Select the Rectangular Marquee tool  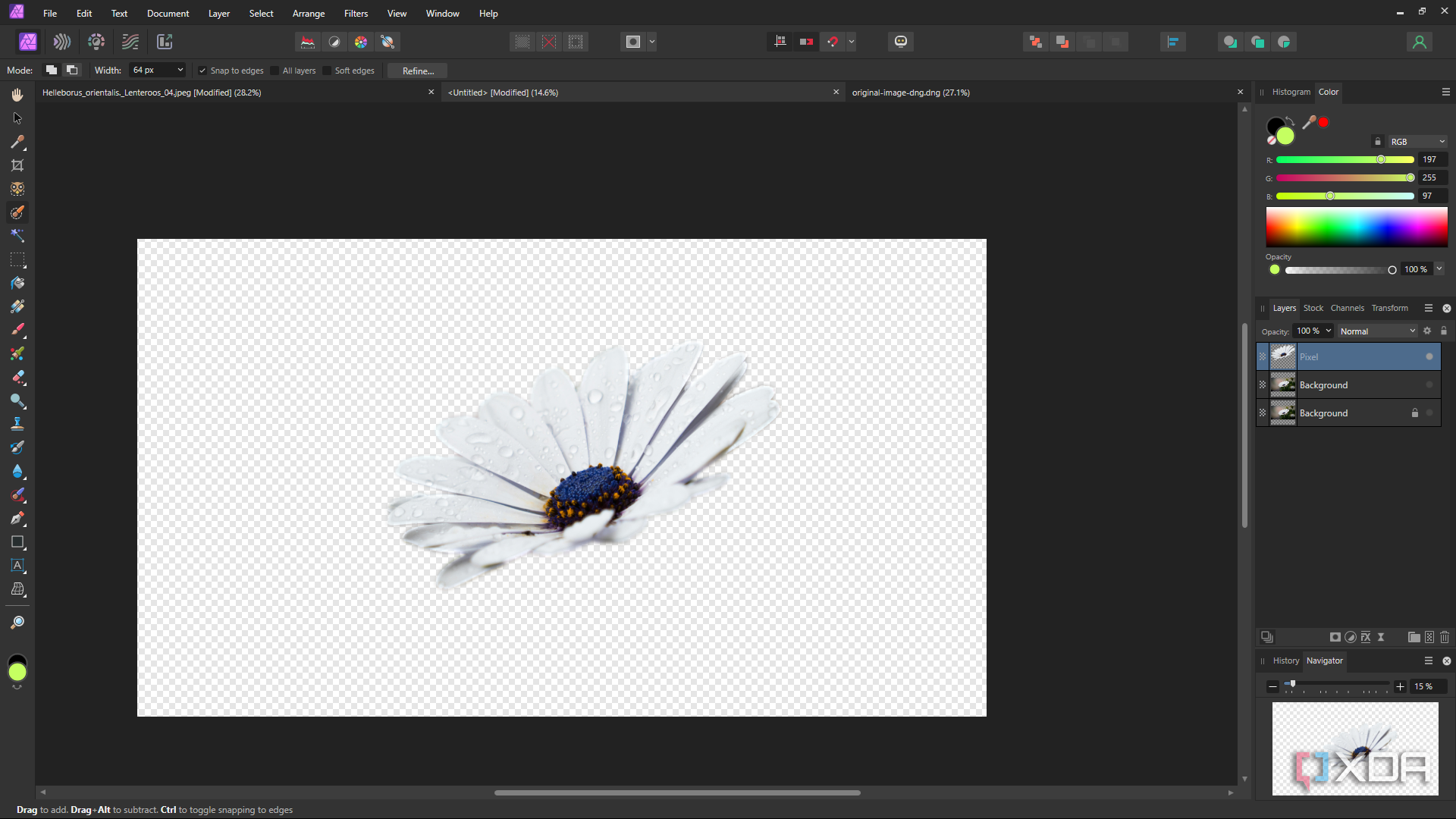point(17,259)
